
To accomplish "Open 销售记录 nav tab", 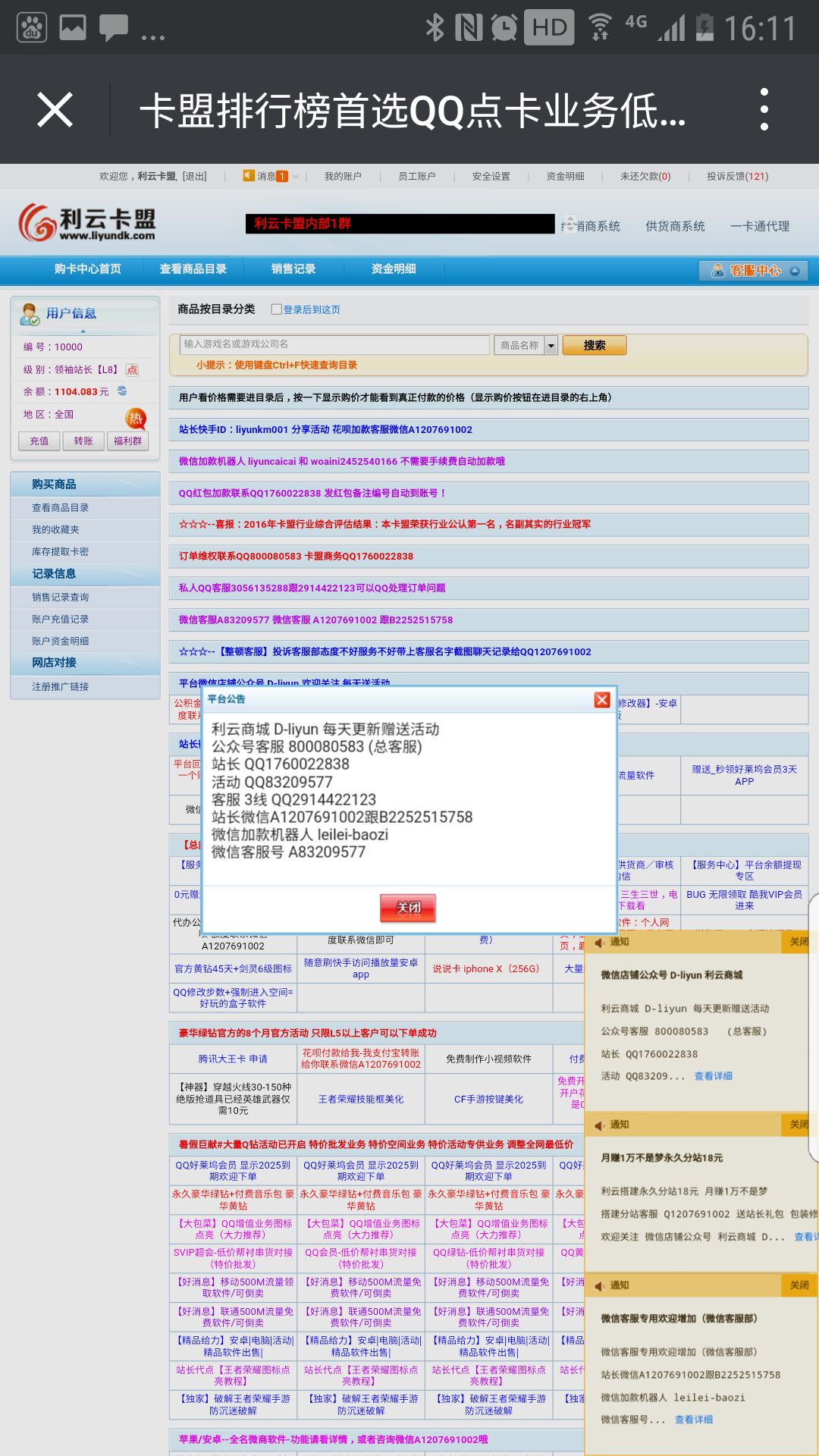I will 293,268.
